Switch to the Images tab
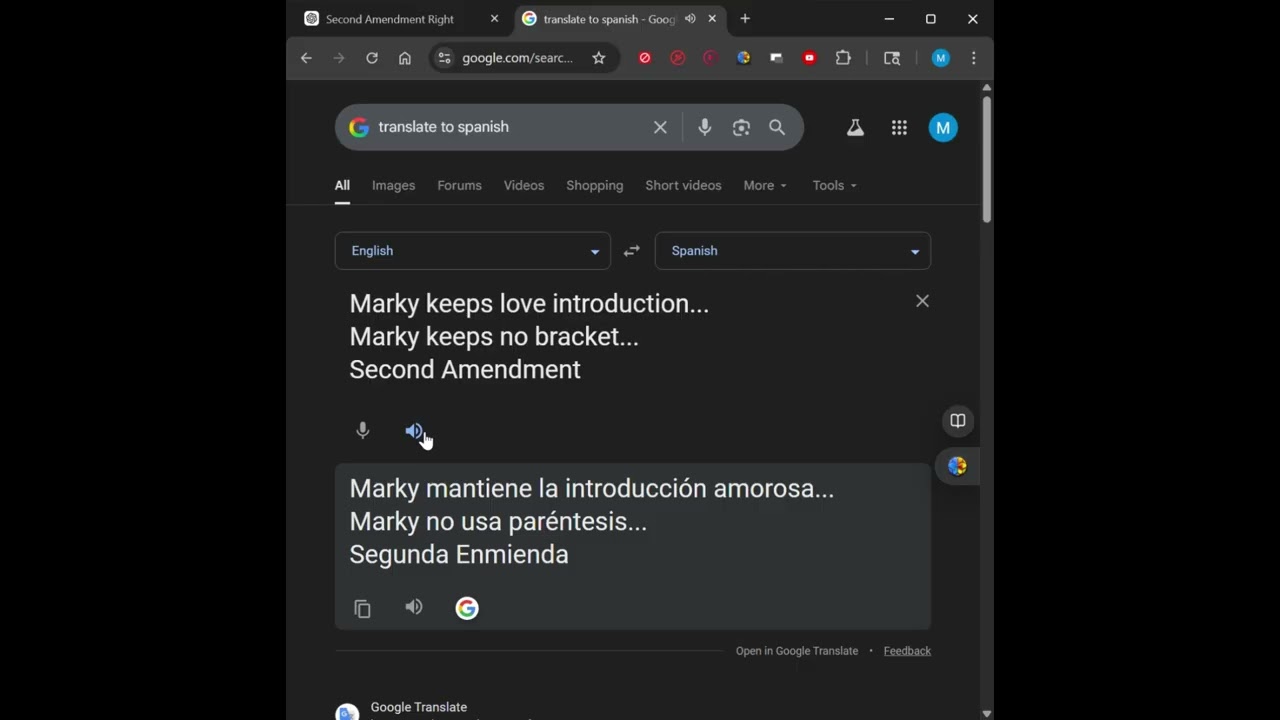Viewport: 1280px width, 720px height. click(393, 185)
